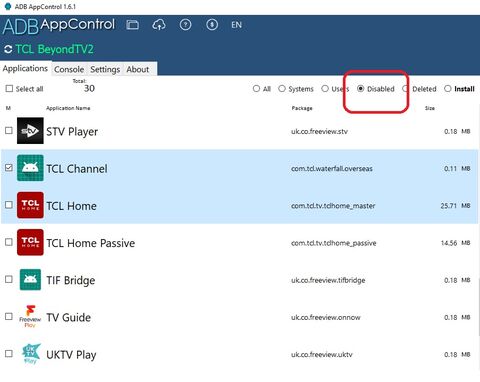The width and height of the screenshot is (480, 382).
Task: Click package com.tcl.tv.tclhome_passive
Action: [x=333, y=243]
